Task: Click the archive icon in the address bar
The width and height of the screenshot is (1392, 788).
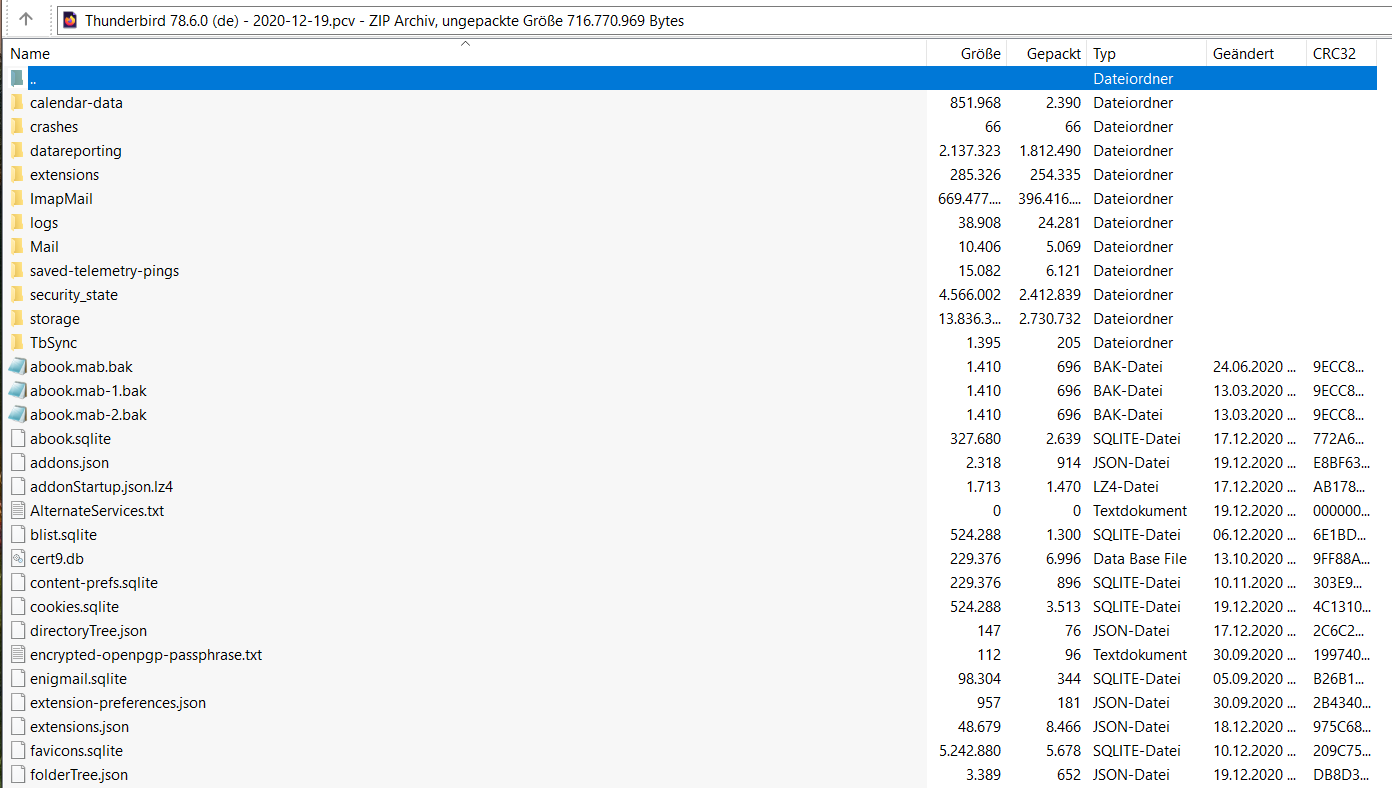Action: [x=70, y=20]
